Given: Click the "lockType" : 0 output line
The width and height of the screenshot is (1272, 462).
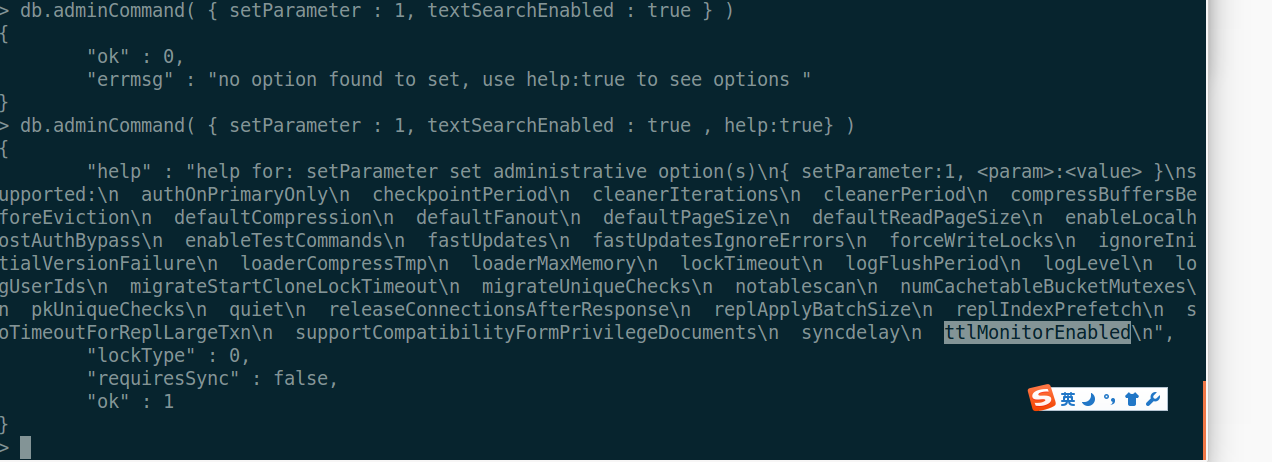Looking at the screenshot, I should pyautogui.click(x=168, y=355).
